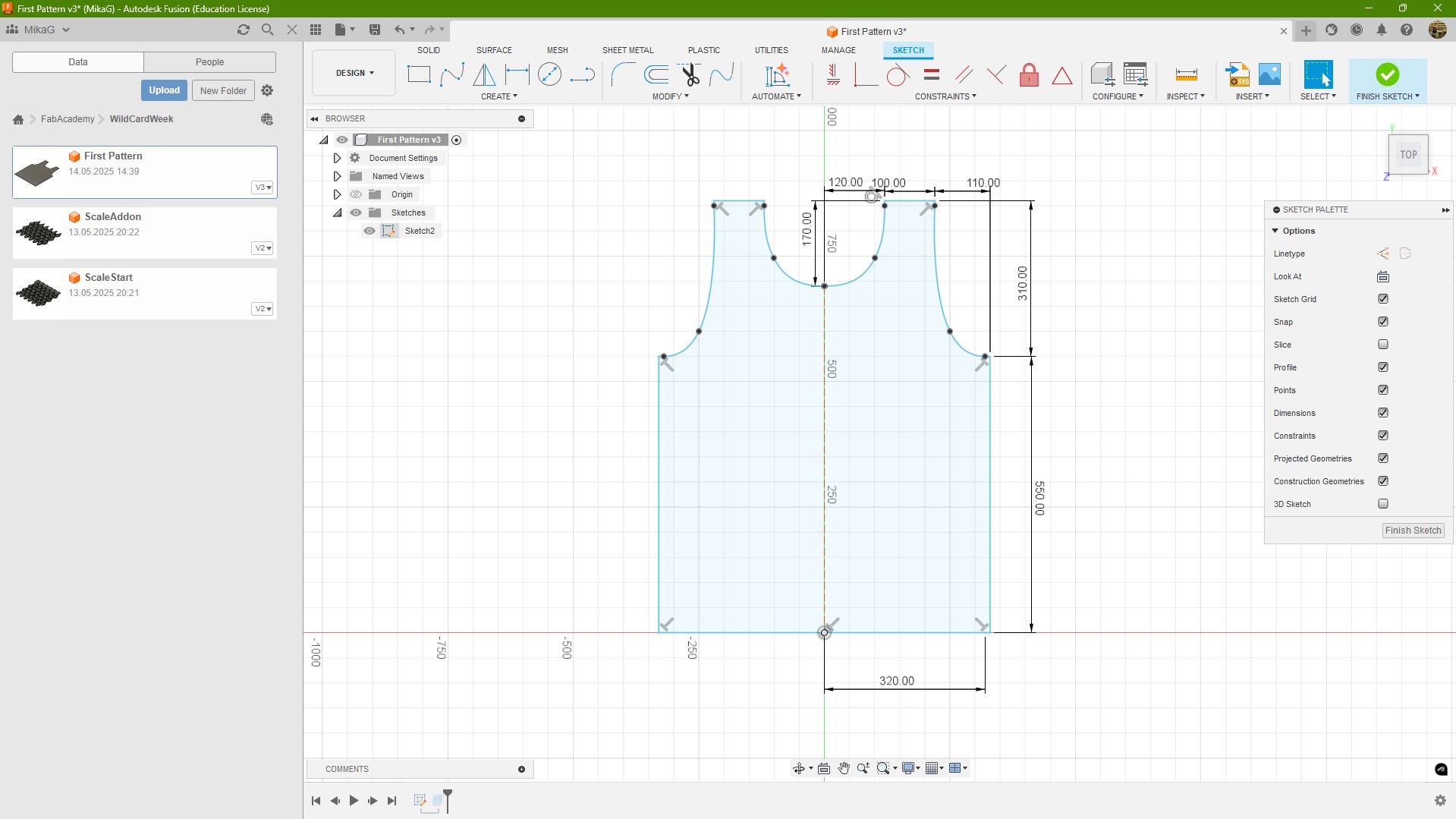Click the Upload button
This screenshot has height=819, width=1456.
[164, 90]
